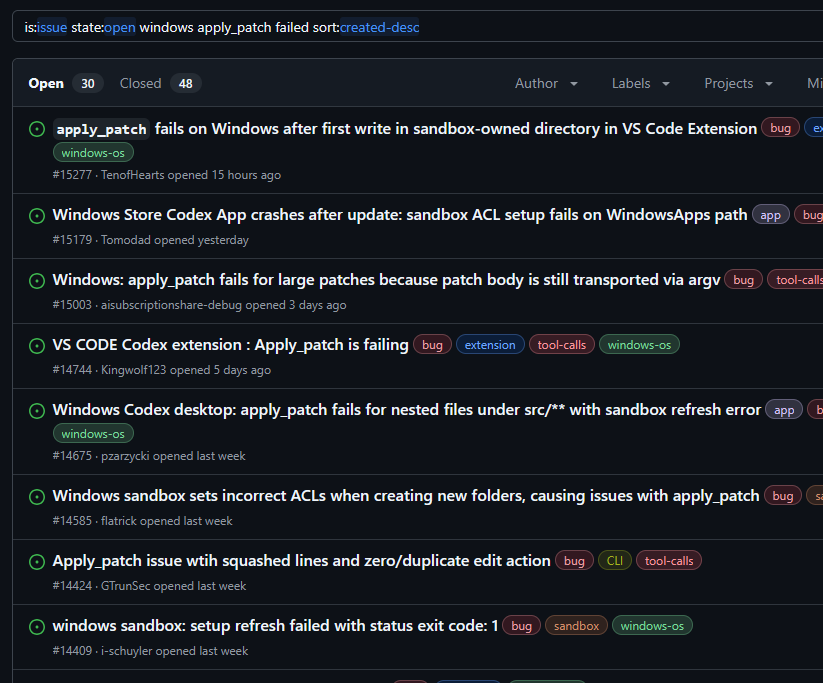
Task: Click open-issue icon for #15179 row
Action: coord(37,216)
